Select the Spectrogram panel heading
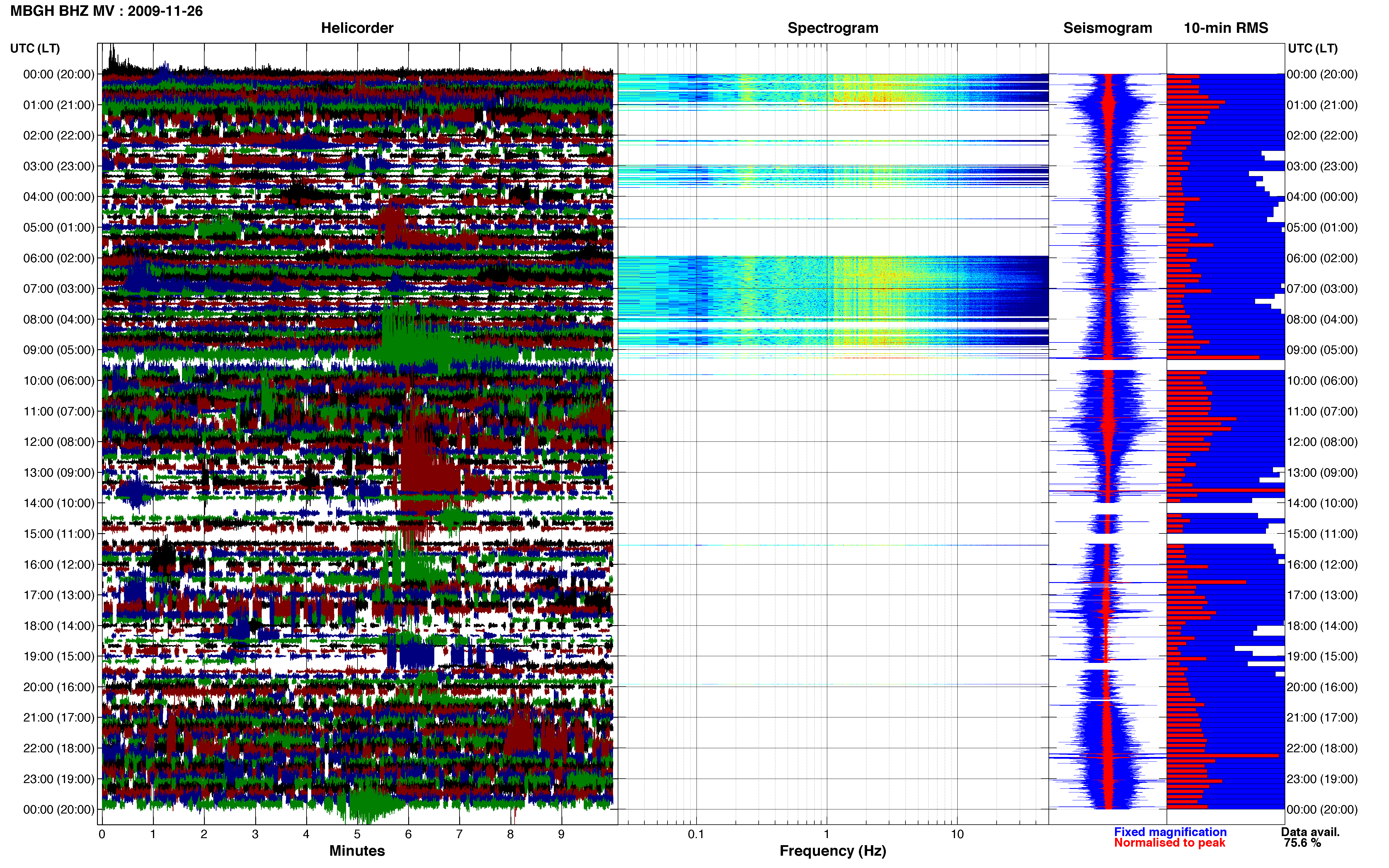 pyautogui.click(x=833, y=28)
